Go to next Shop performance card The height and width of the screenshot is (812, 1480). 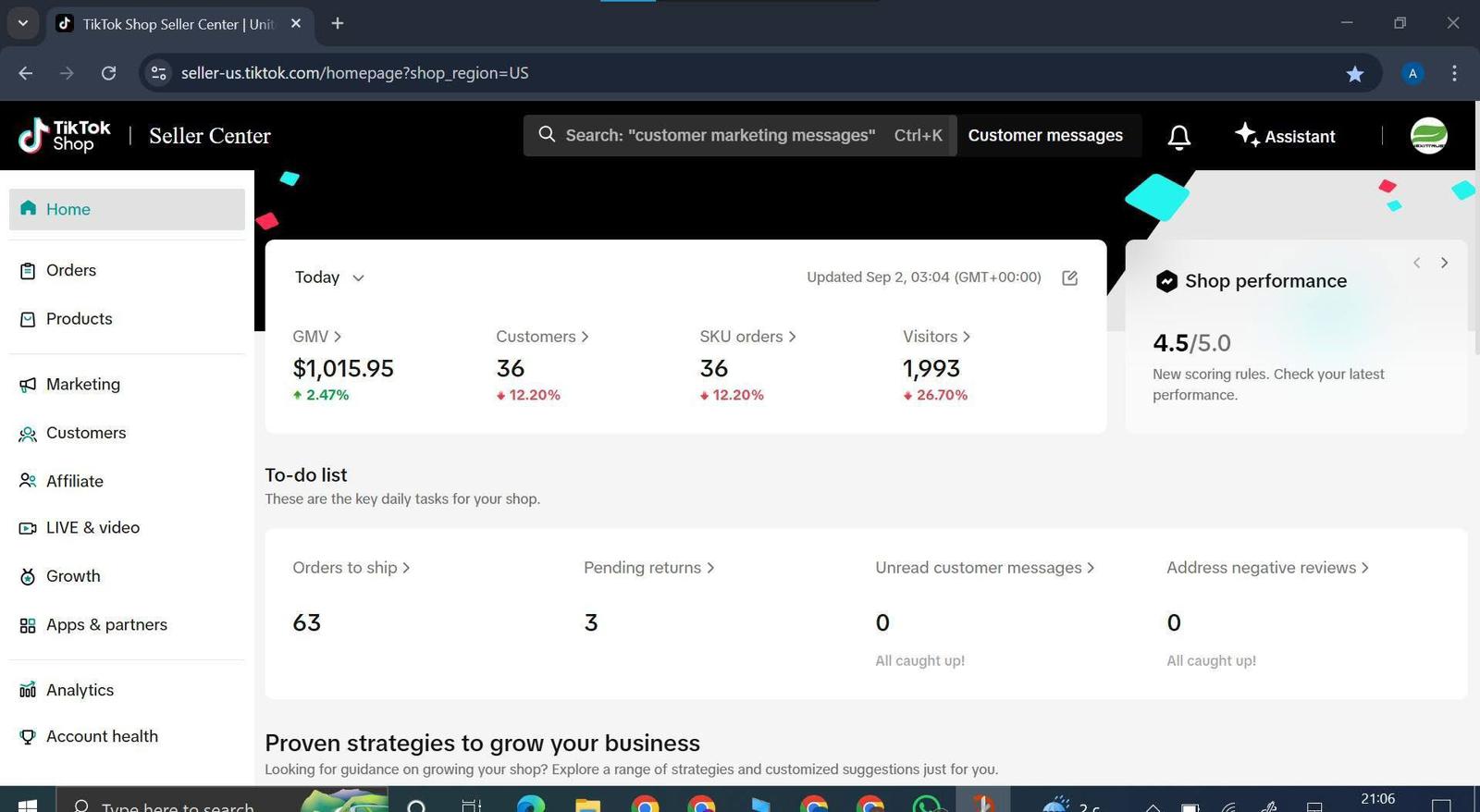tap(1444, 263)
